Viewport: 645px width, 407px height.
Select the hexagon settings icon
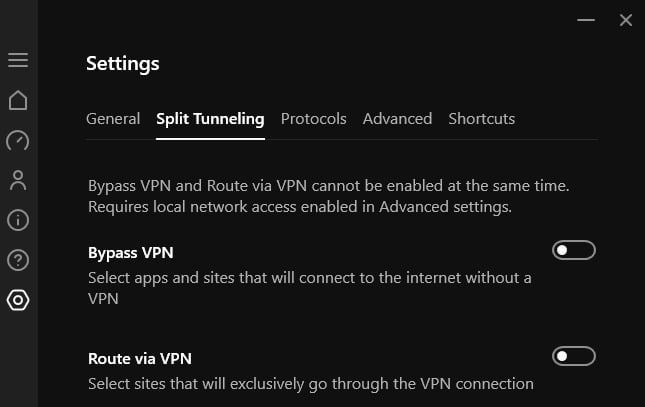click(18, 300)
